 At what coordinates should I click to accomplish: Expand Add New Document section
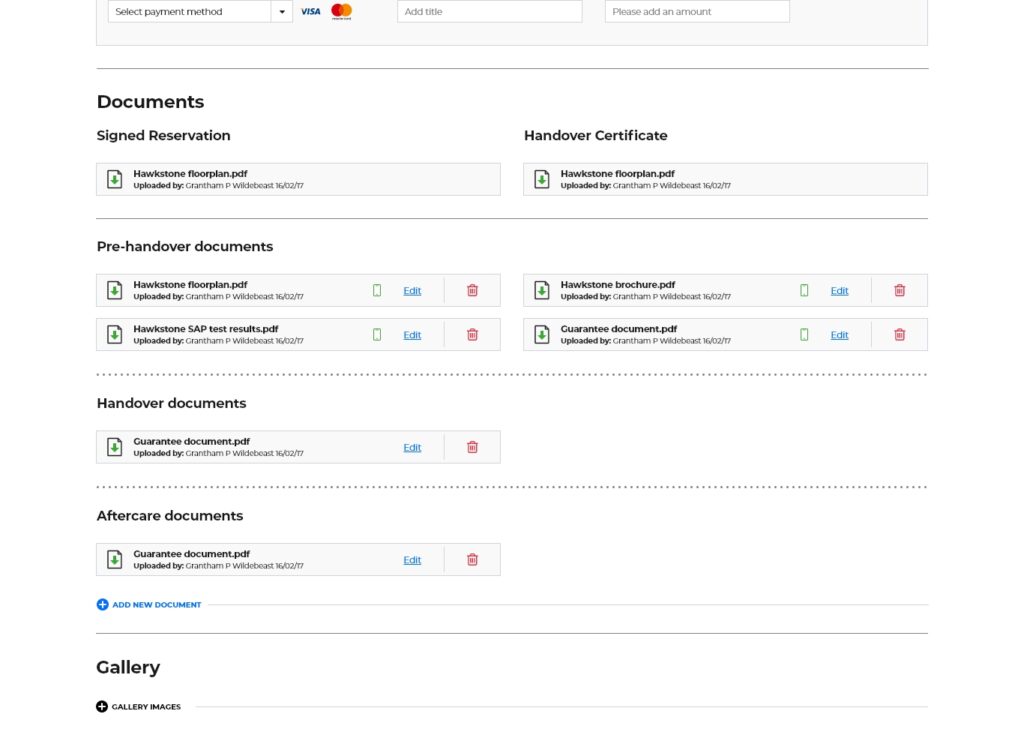[x=102, y=605]
